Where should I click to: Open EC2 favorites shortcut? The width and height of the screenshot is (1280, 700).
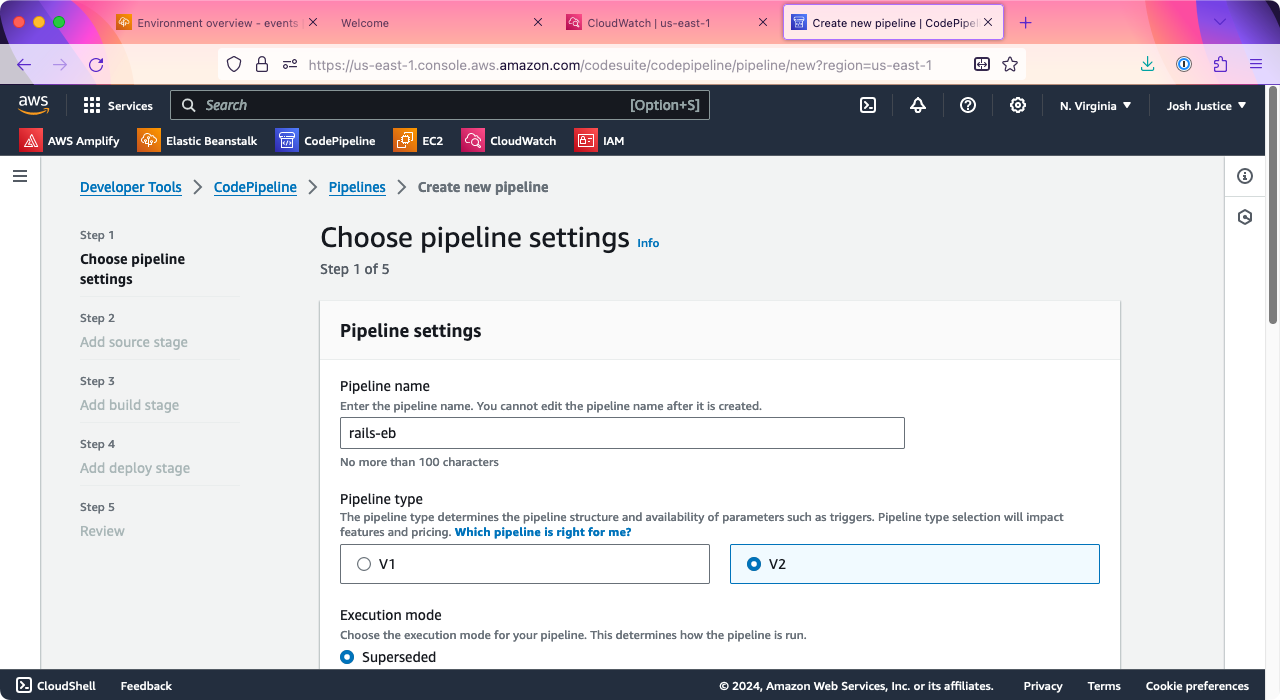[x=419, y=141]
